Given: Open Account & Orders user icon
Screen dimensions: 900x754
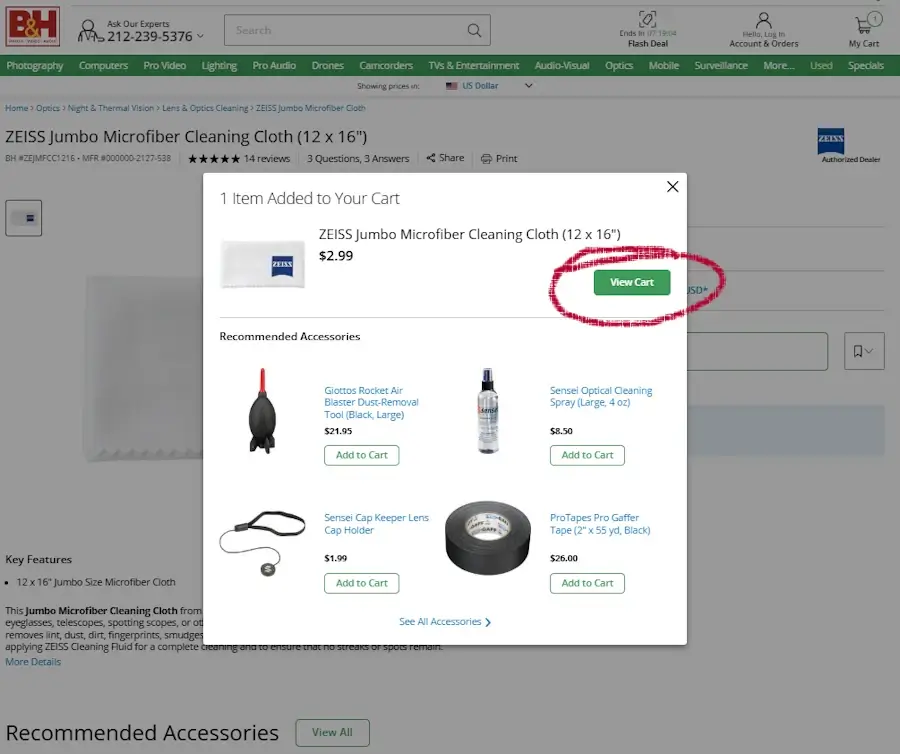Looking at the screenshot, I should pos(763,21).
